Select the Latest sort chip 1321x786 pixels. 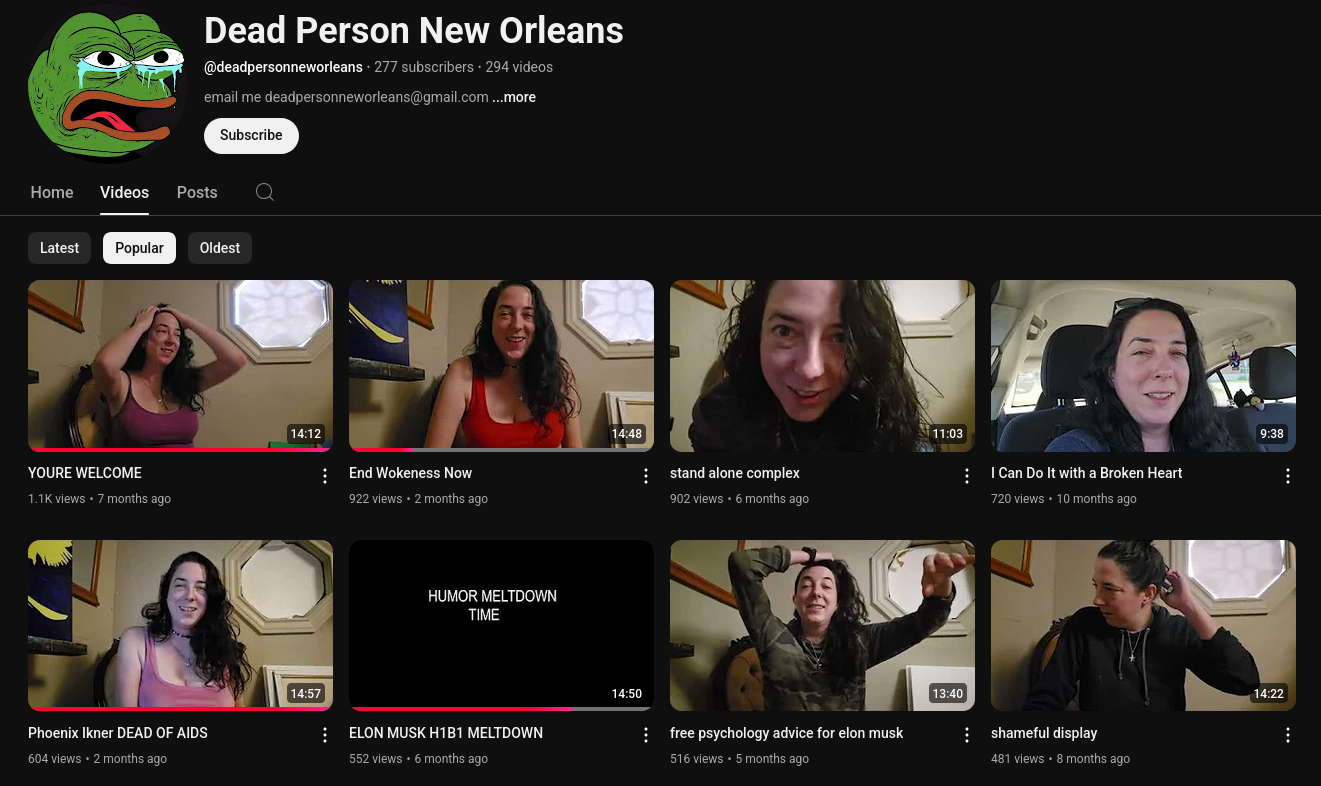click(x=59, y=248)
